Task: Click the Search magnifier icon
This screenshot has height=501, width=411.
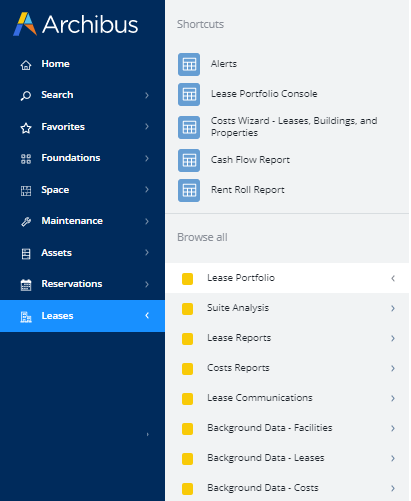Action: [x=26, y=96]
